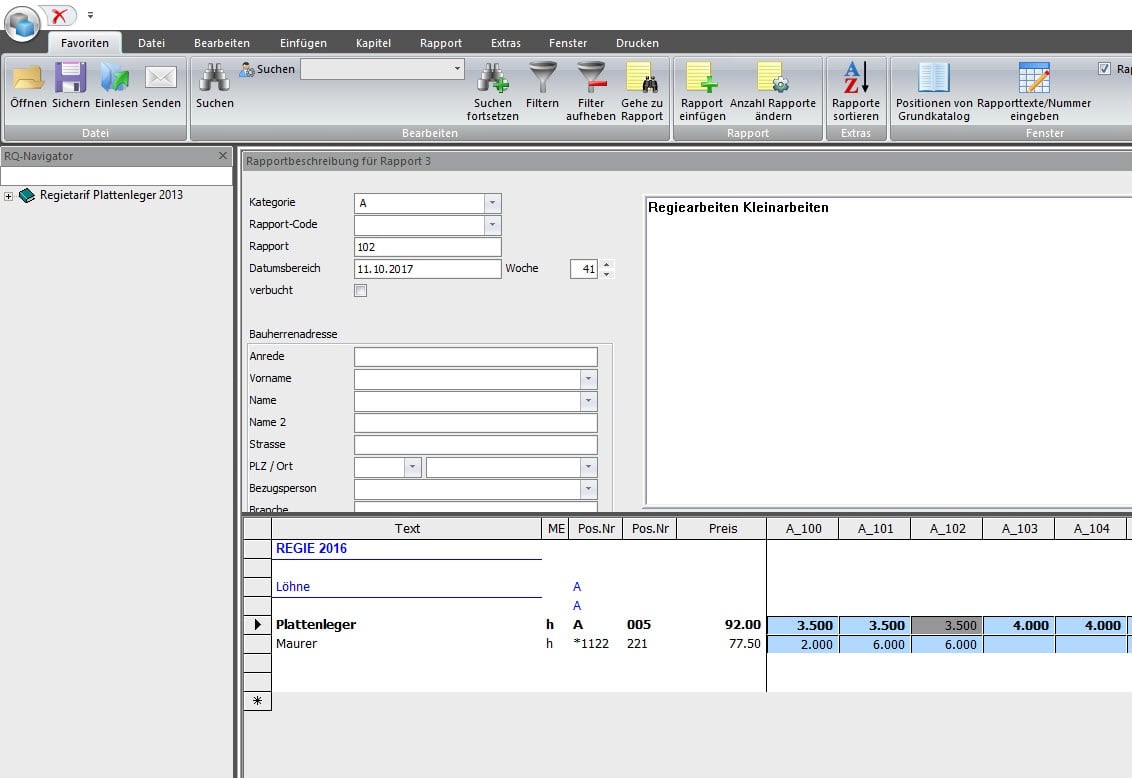Open Positionen von Grundkatalog
This screenshot has height=778, width=1132.
[x=934, y=78]
